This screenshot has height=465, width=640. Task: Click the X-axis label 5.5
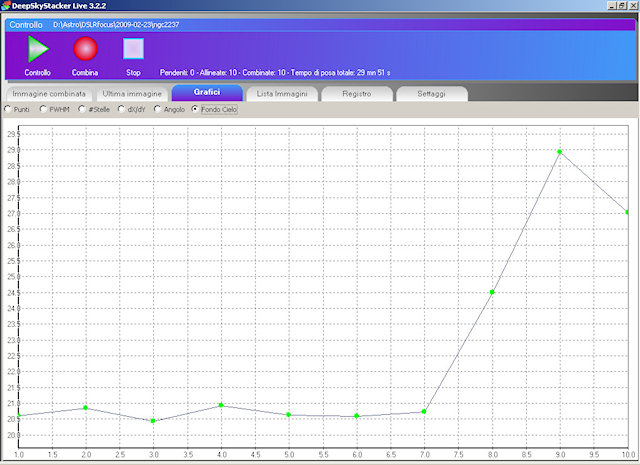[x=323, y=454]
